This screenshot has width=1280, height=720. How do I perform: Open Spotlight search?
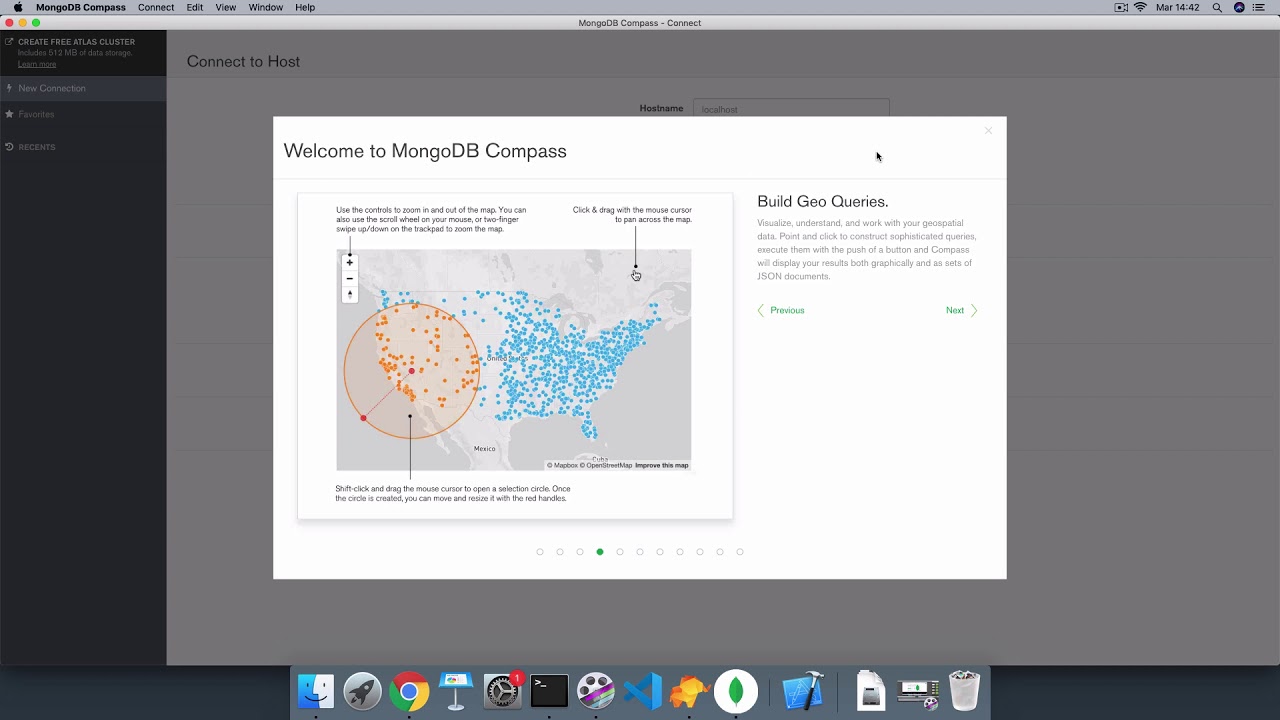tap(1217, 7)
